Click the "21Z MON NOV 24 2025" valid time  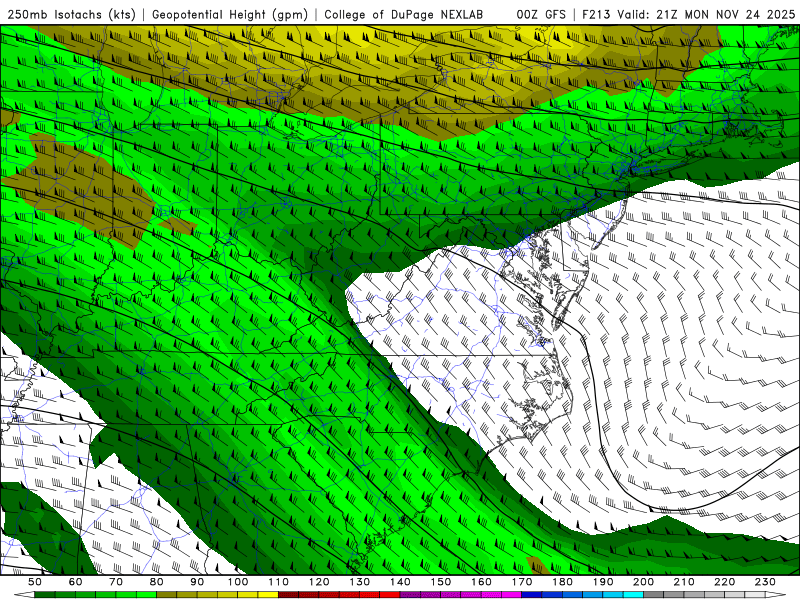point(726,15)
